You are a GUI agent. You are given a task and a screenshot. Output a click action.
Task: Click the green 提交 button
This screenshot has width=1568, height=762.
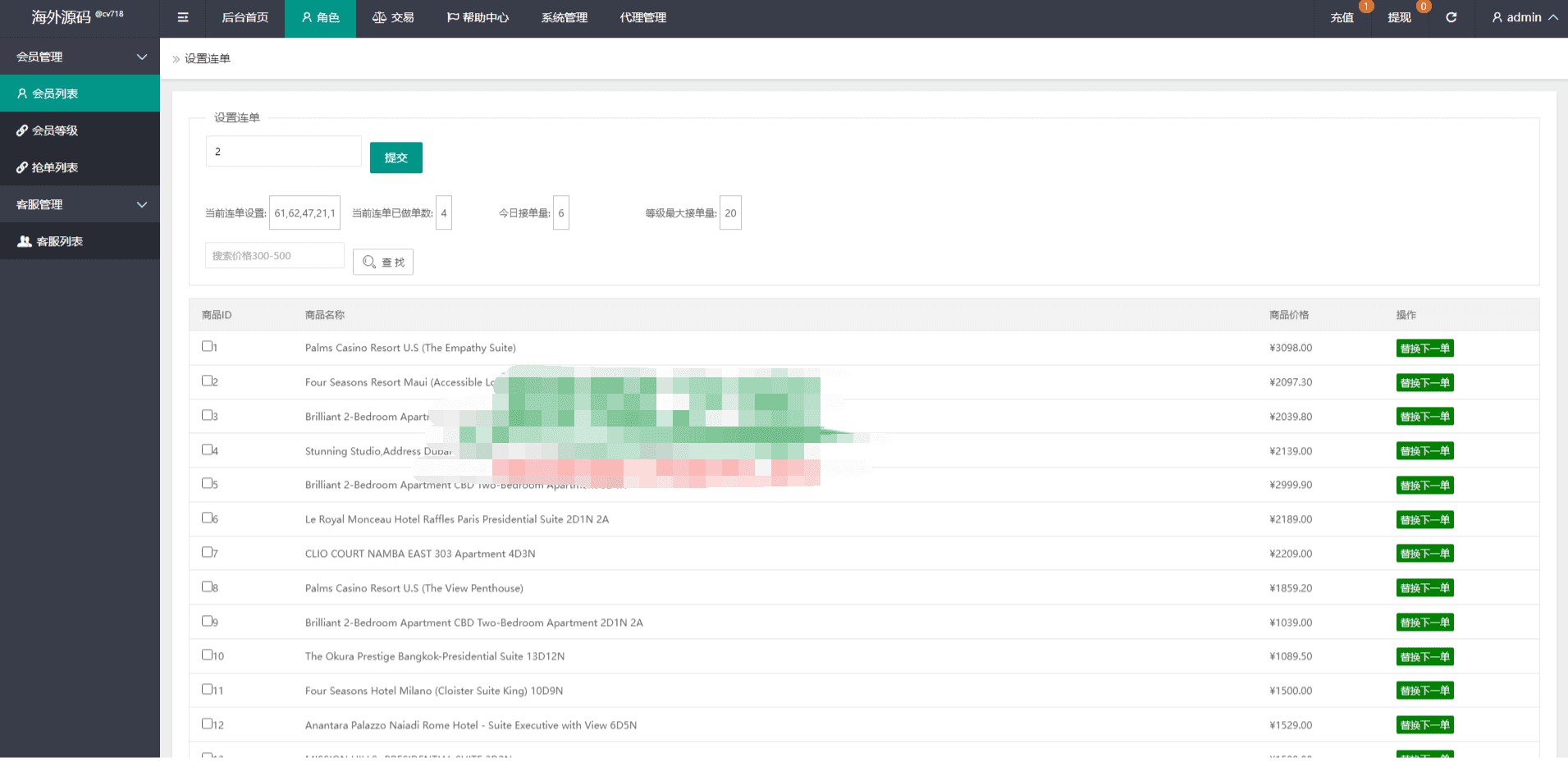[396, 157]
